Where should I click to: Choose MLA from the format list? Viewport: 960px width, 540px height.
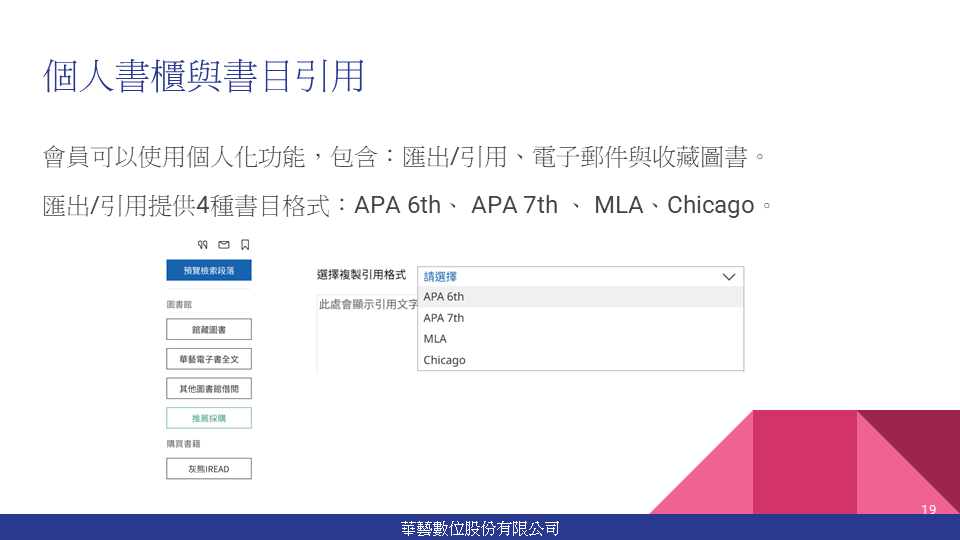click(x=580, y=339)
